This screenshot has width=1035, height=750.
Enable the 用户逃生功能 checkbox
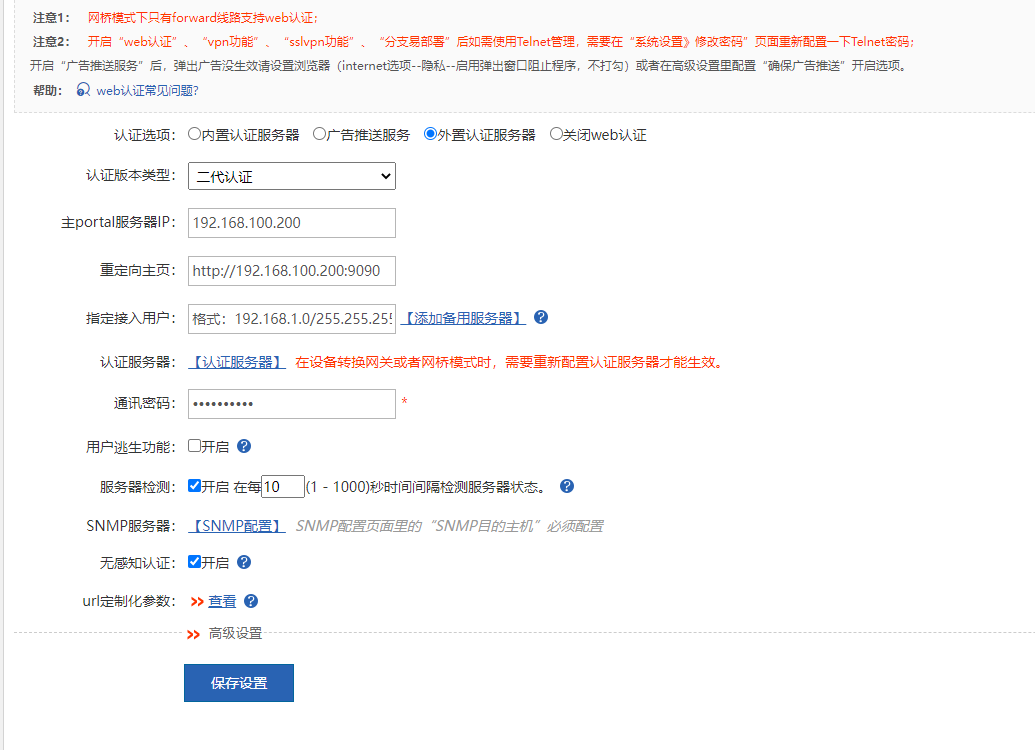coord(195,446)
